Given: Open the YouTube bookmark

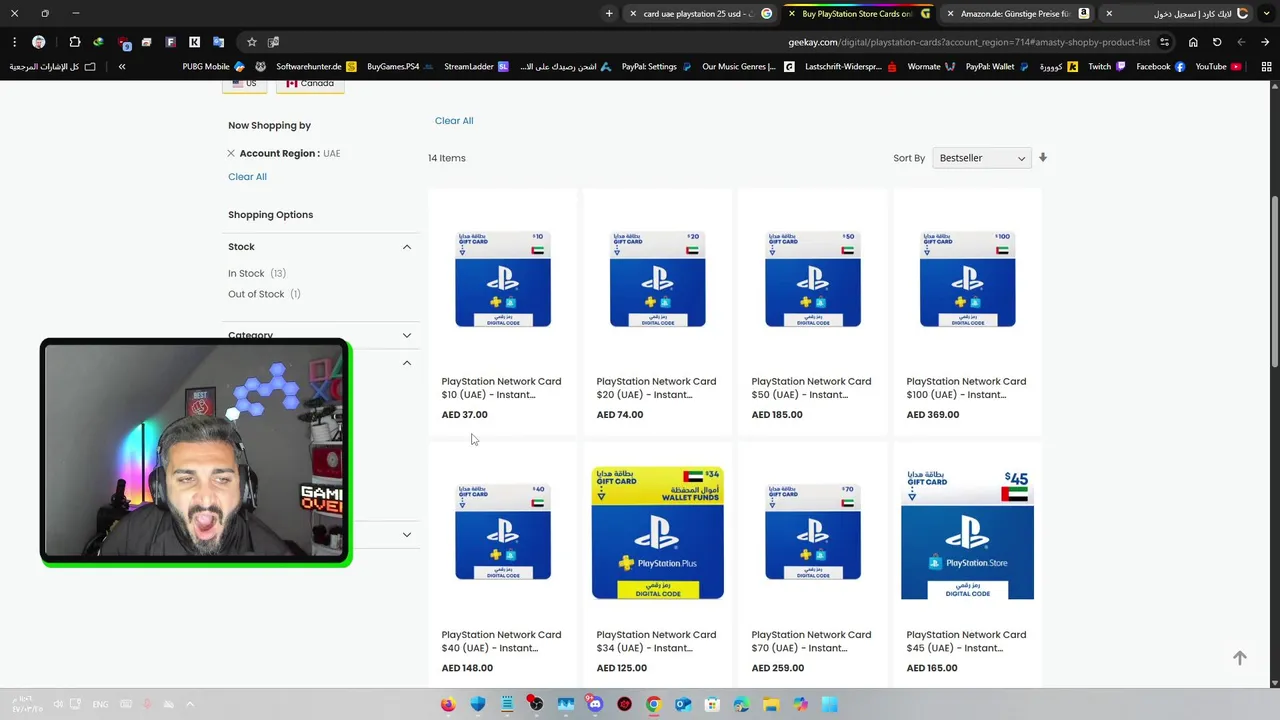Looking at the screenshot, I should point(1218,67).
